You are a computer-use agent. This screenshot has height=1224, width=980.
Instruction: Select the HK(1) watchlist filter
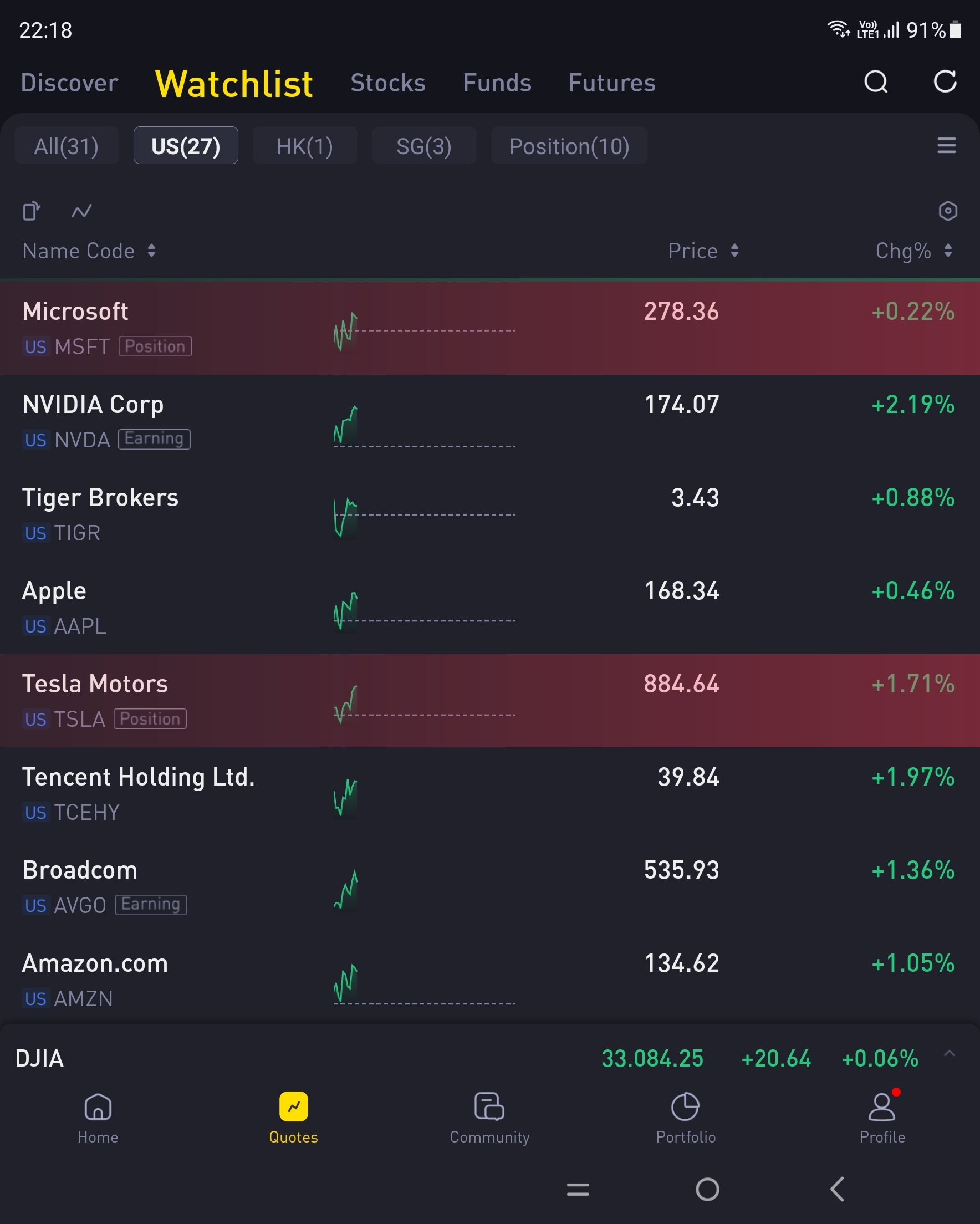click(x=304, y=146)
